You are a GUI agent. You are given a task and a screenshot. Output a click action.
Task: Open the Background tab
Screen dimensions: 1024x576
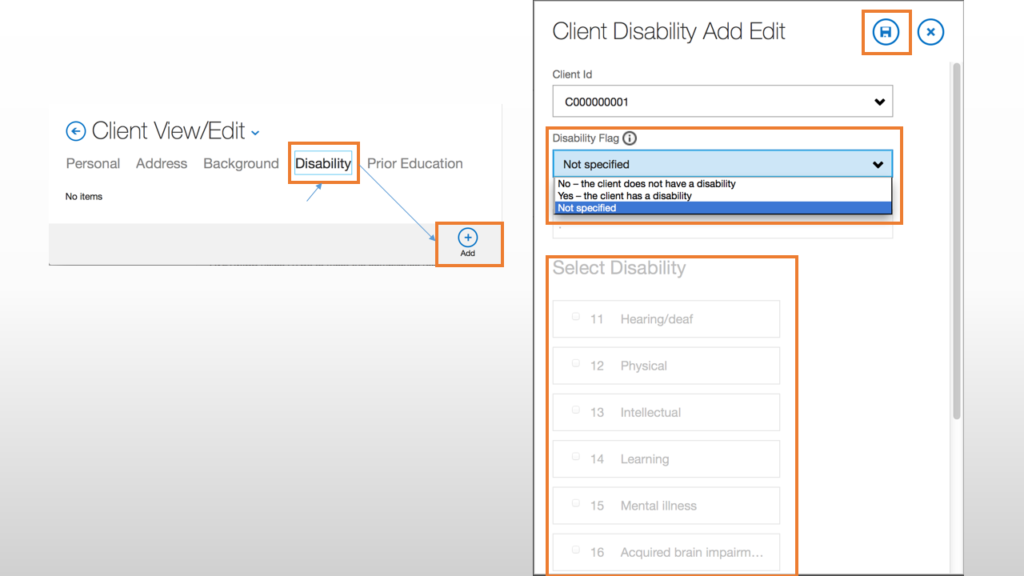[x=241, y=163]
